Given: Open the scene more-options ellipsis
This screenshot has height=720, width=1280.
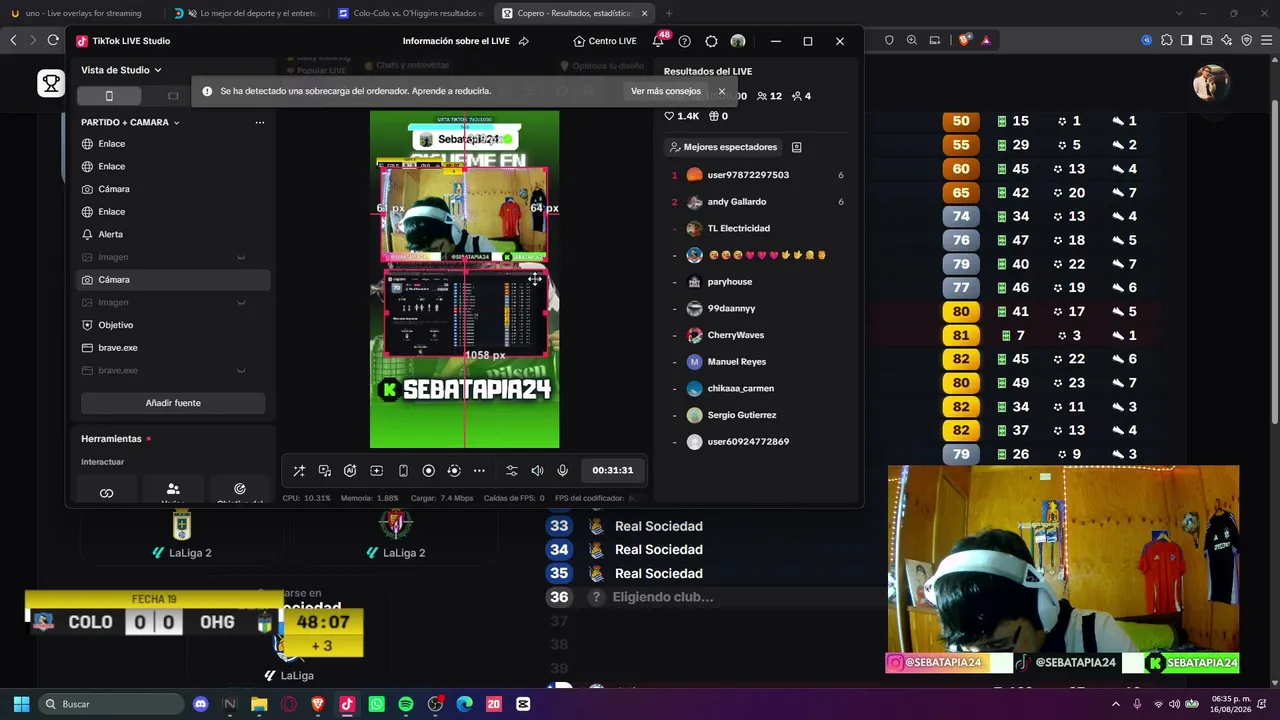Looking at the screenshot, I should click(260, 122).
